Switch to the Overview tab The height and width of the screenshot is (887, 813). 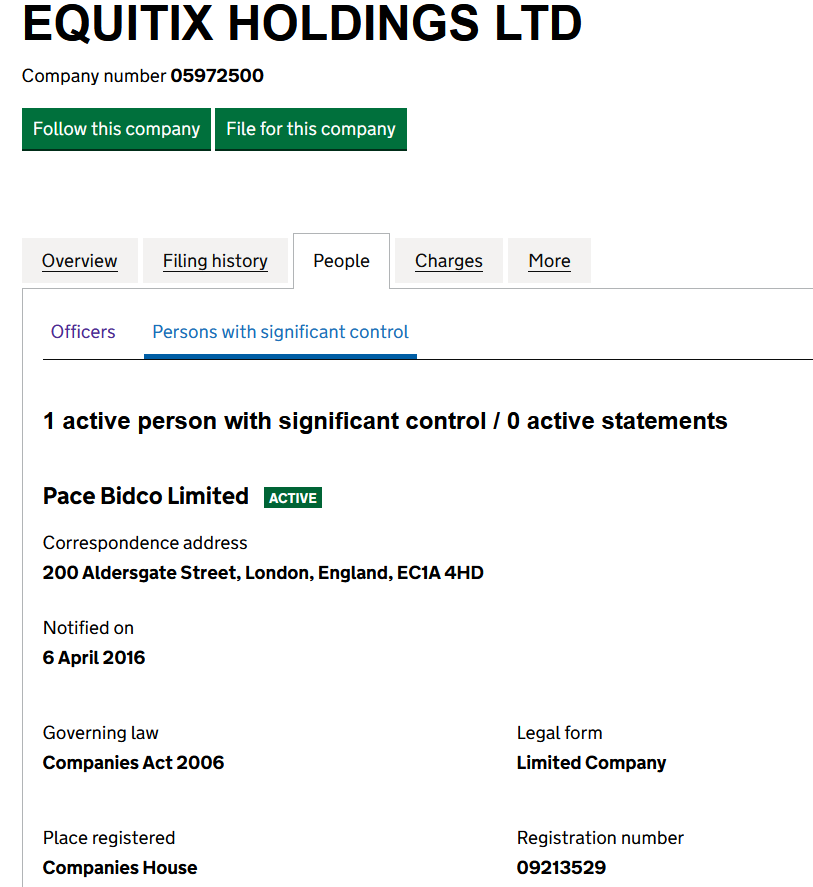pos(80,261)
